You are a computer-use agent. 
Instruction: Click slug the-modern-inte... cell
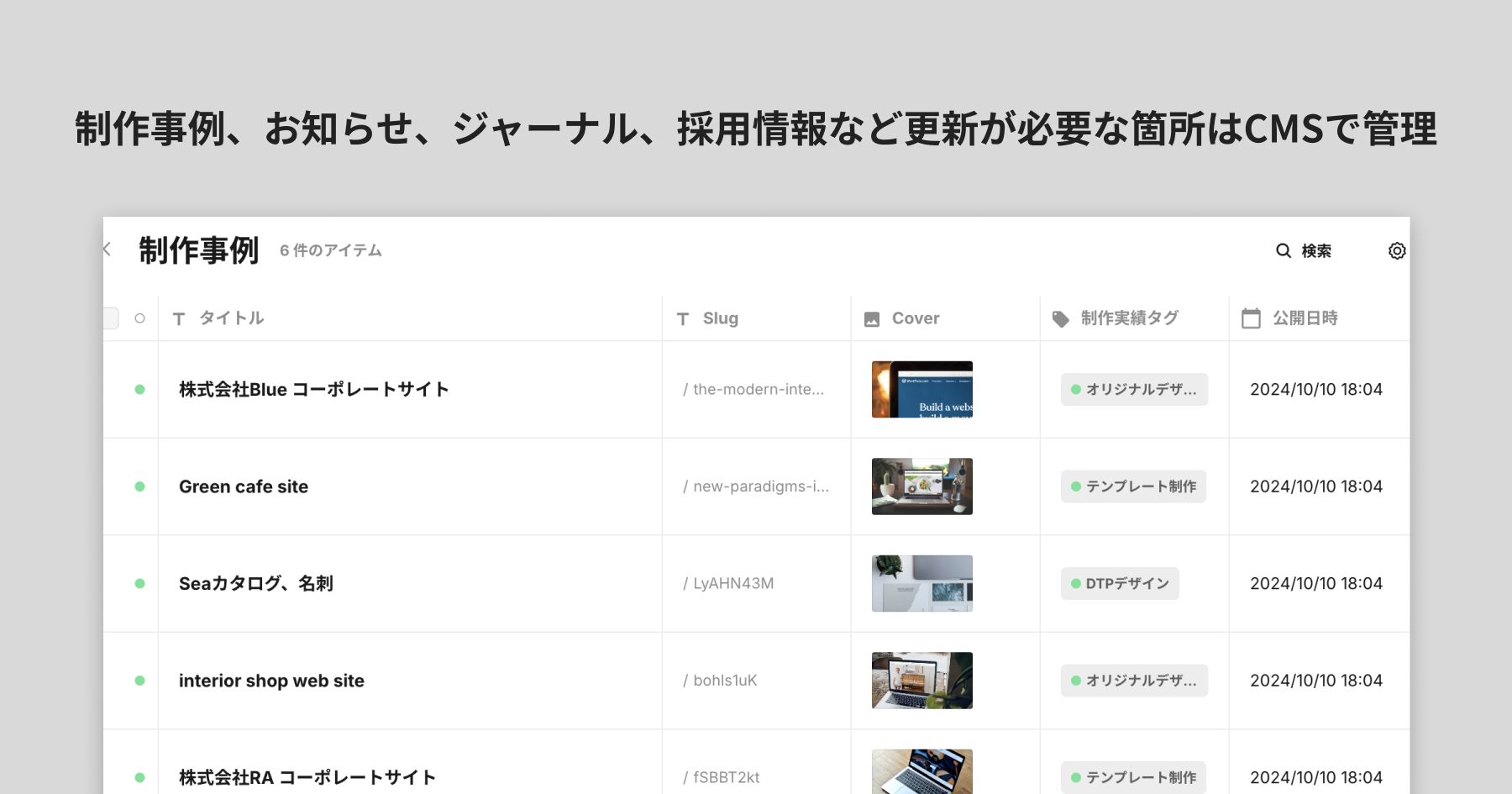753,390
